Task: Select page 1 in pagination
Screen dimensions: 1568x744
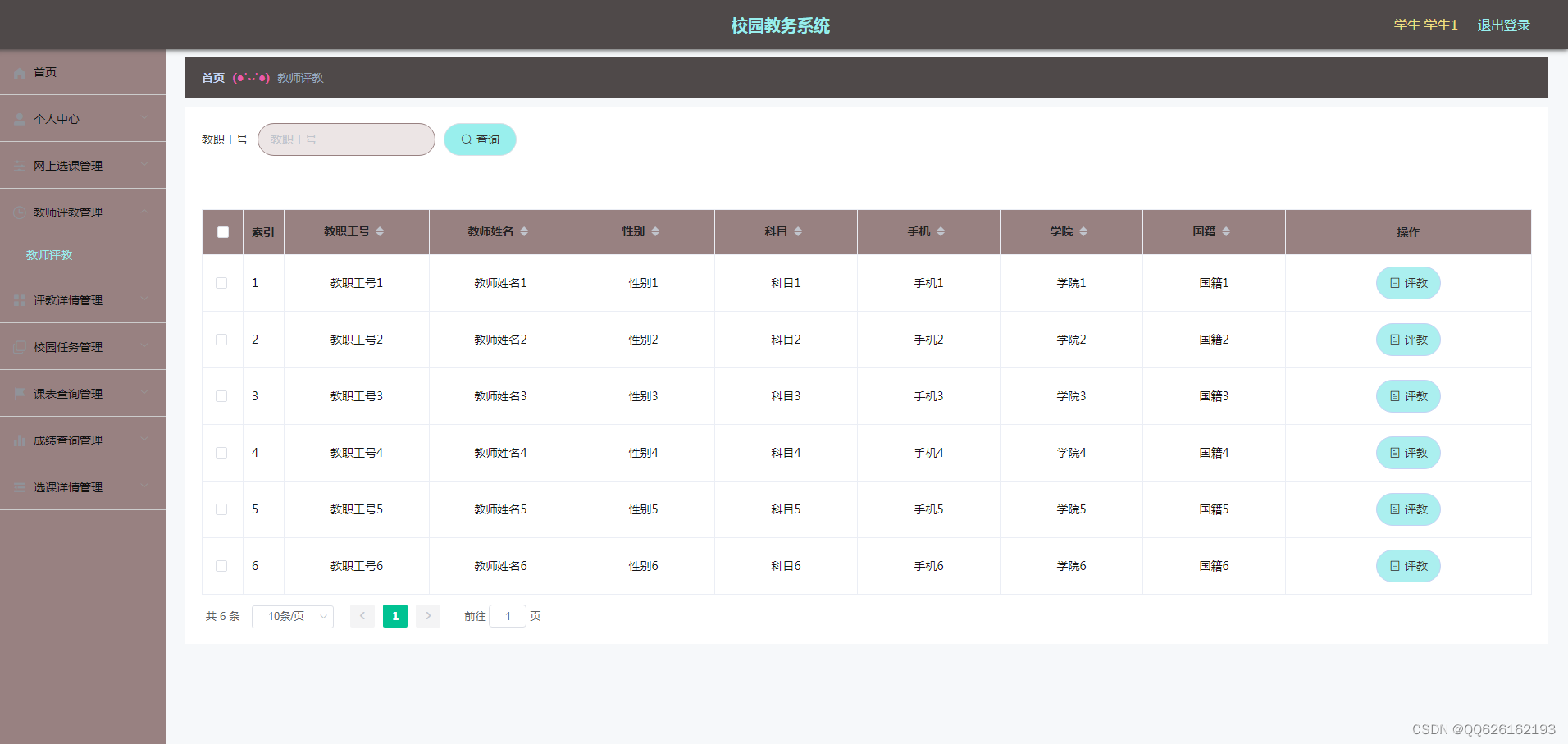Action: click(395, 616)
